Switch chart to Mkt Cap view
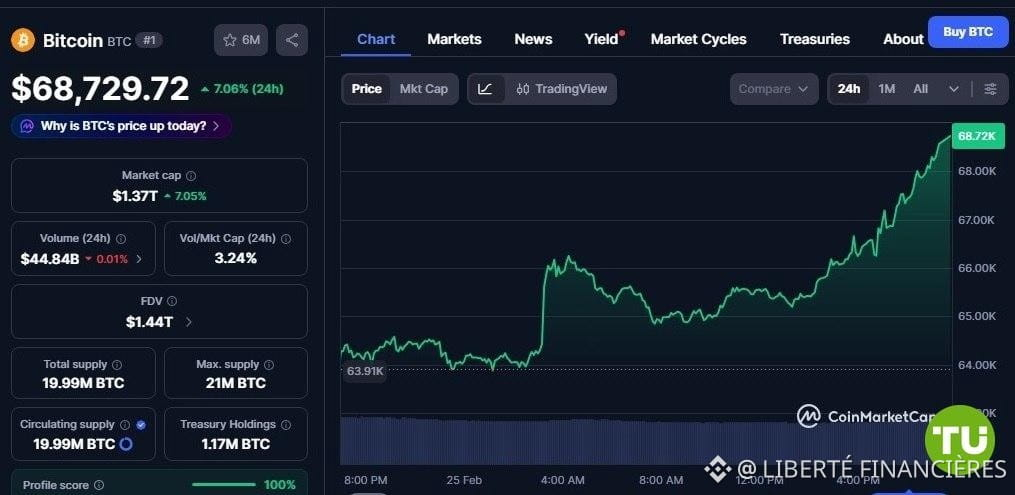 424,89
